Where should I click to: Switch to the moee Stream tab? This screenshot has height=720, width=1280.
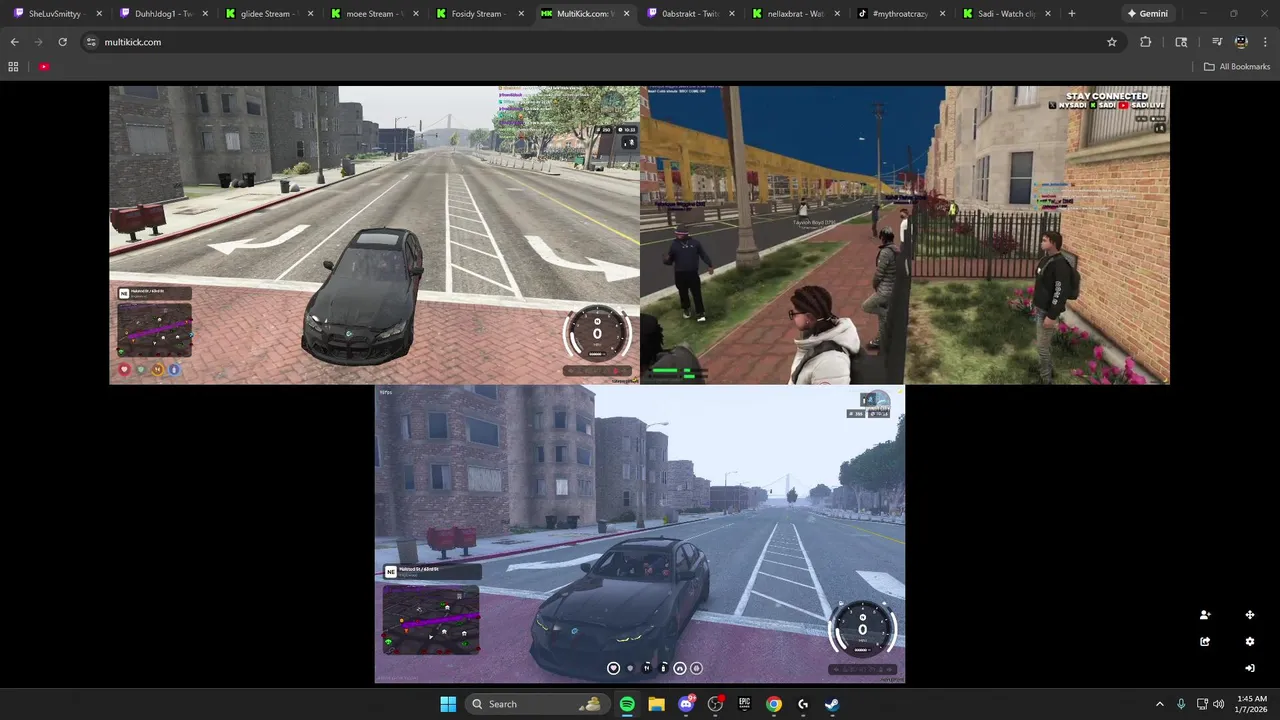pos(375,14)
